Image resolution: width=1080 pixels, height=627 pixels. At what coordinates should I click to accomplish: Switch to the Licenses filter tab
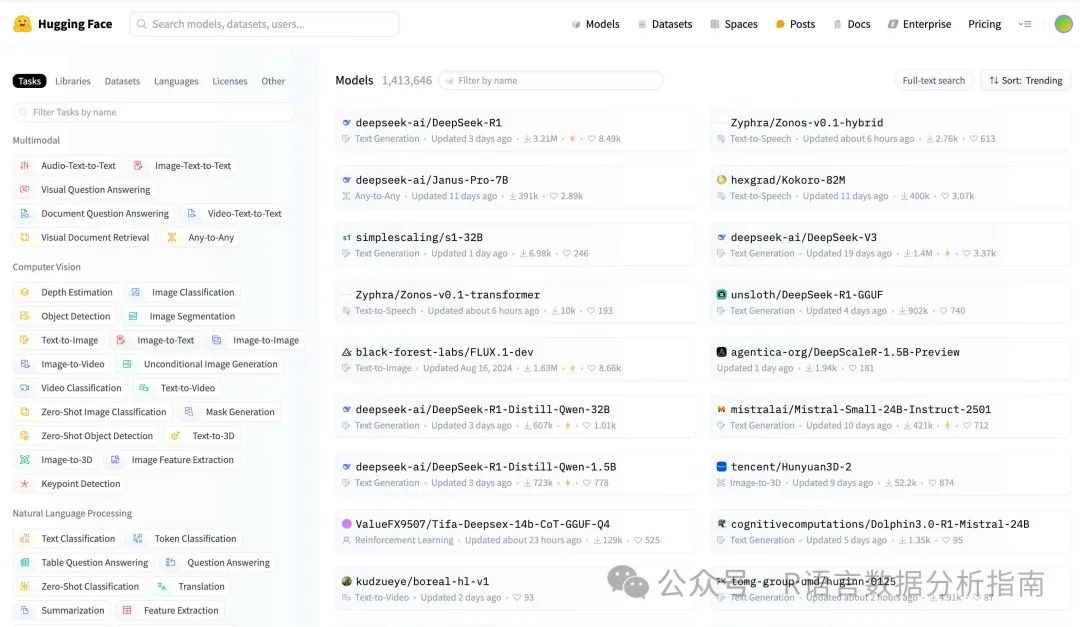pos(229,81)
